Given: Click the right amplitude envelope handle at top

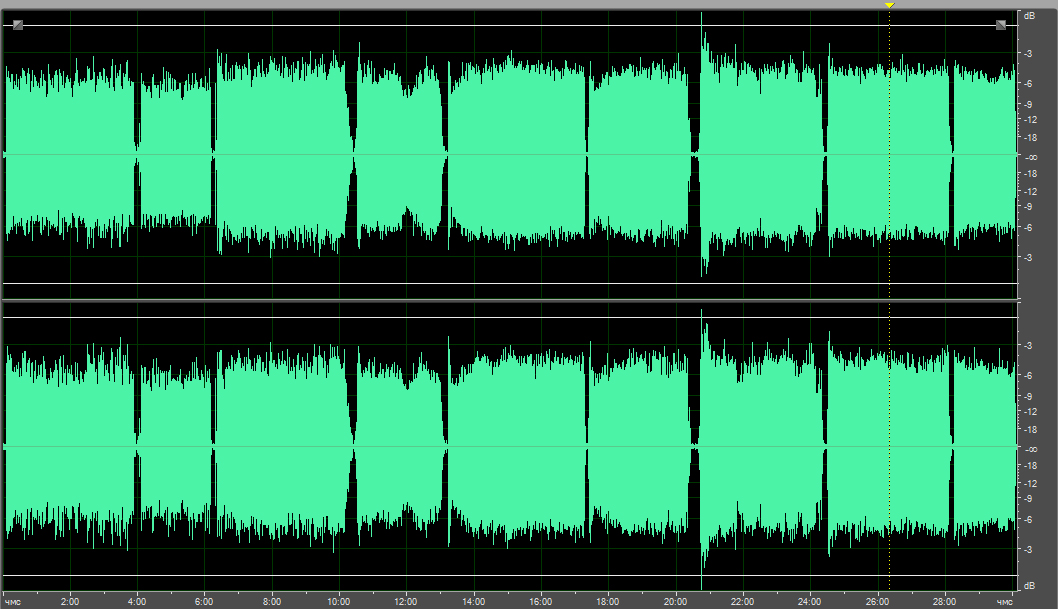Looking at the screenshot, I should click(1000, 25).
